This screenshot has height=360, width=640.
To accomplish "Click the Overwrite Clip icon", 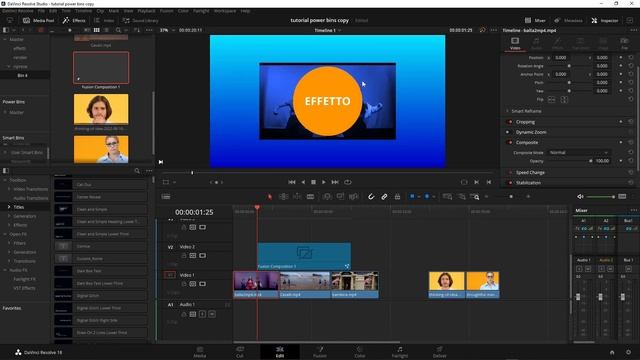I will tap(340, 197).
